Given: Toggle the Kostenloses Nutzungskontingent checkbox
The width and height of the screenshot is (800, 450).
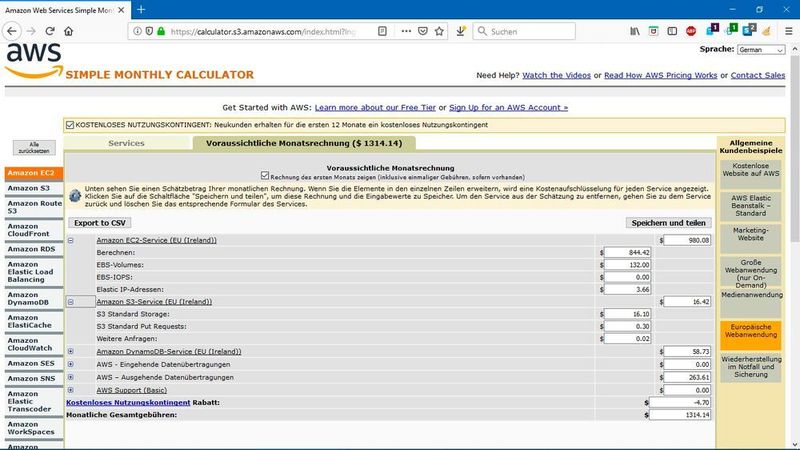Looking at the screenshot, I should tap(70, 124).
